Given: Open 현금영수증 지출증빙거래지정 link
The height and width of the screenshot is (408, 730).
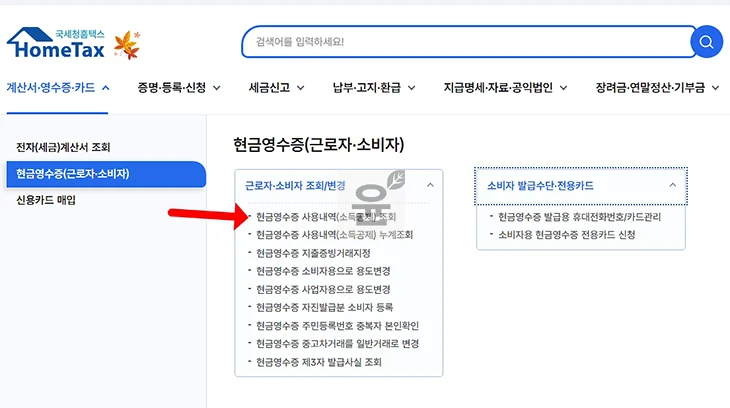Looking at the screenshot, I should click(313, 253).
